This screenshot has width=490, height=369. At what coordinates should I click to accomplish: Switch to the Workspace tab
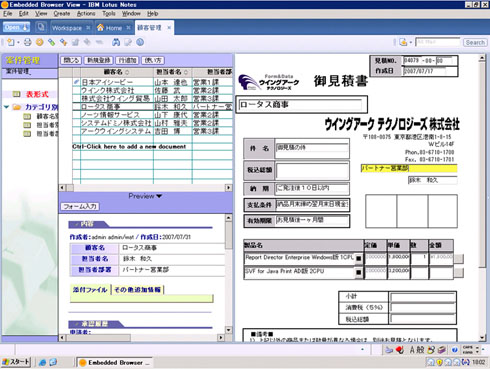pyautogui.click(x=67, y=28)
